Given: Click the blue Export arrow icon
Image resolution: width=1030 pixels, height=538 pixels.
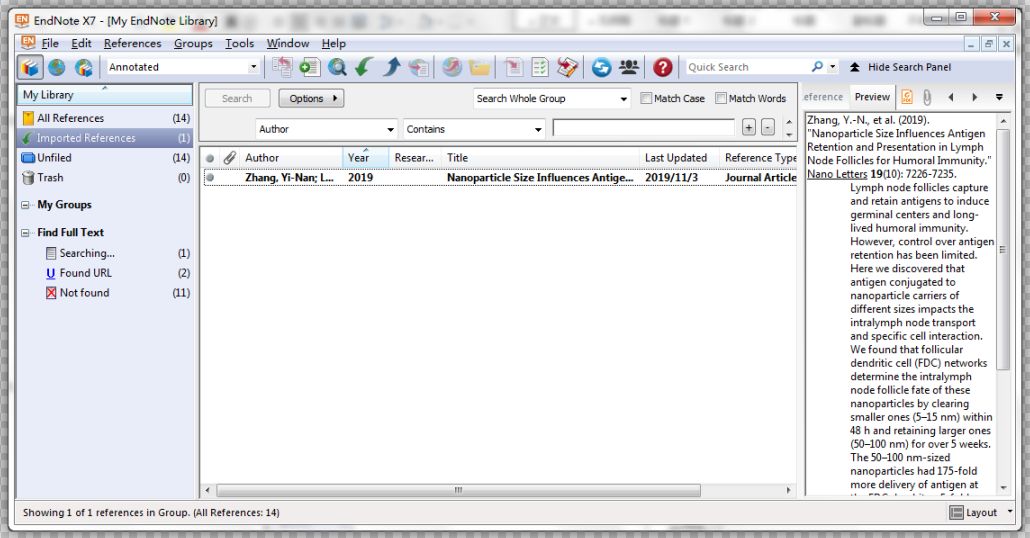Looking at the screenshot, I should tap(392, 67).
